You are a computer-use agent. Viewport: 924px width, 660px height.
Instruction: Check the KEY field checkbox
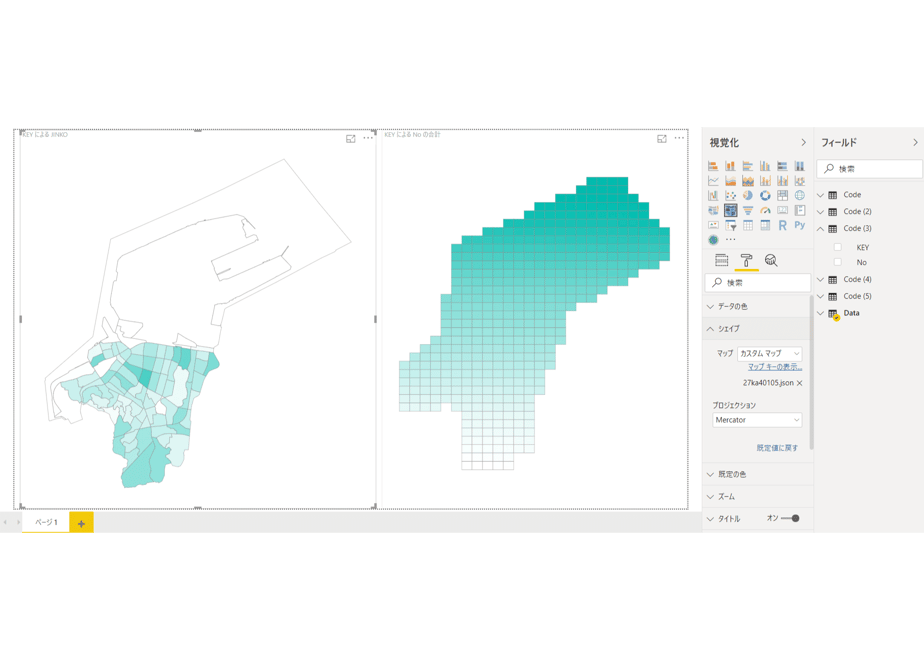(x=837, y=247)
